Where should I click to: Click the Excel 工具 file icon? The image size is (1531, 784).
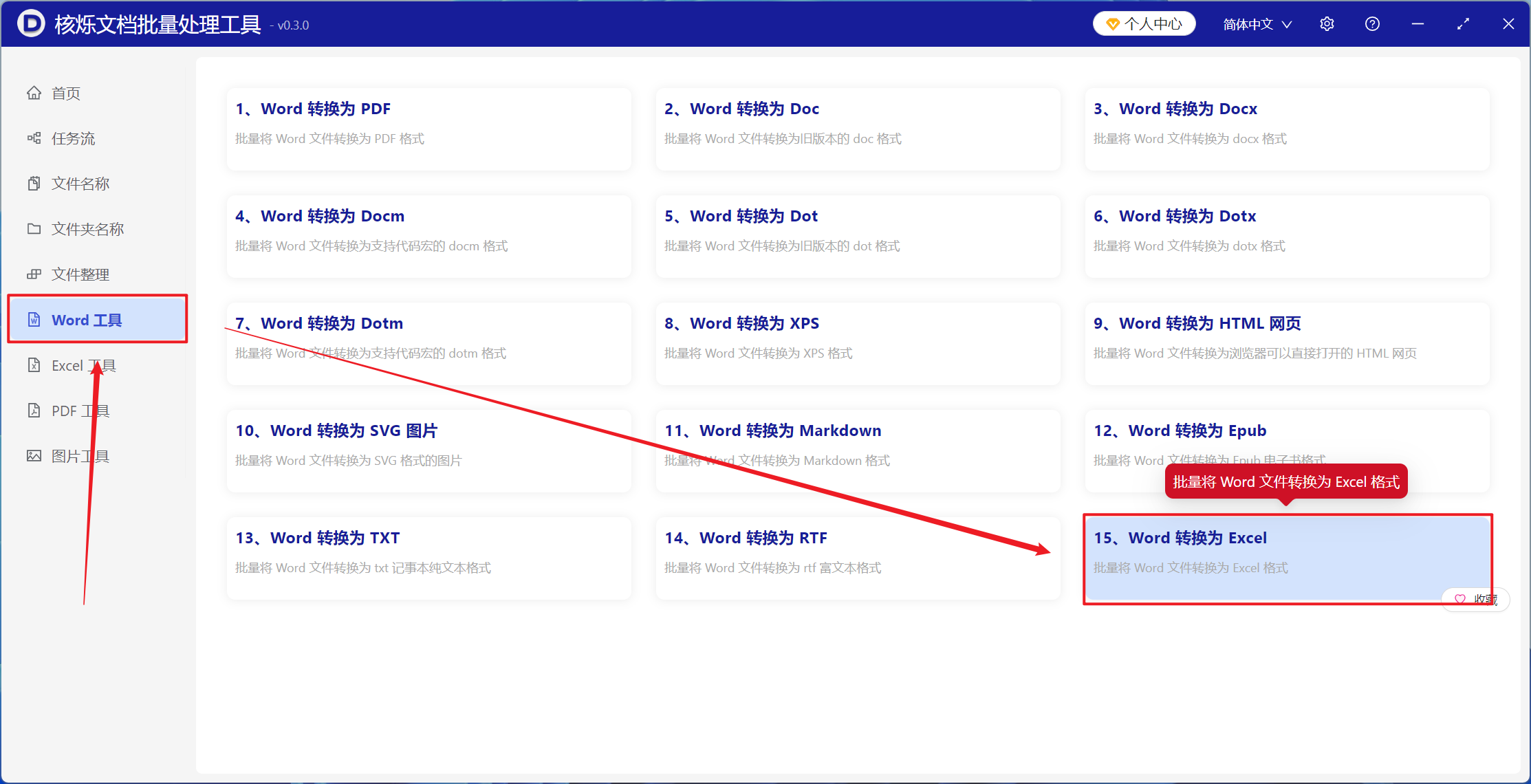click(34, 365)
